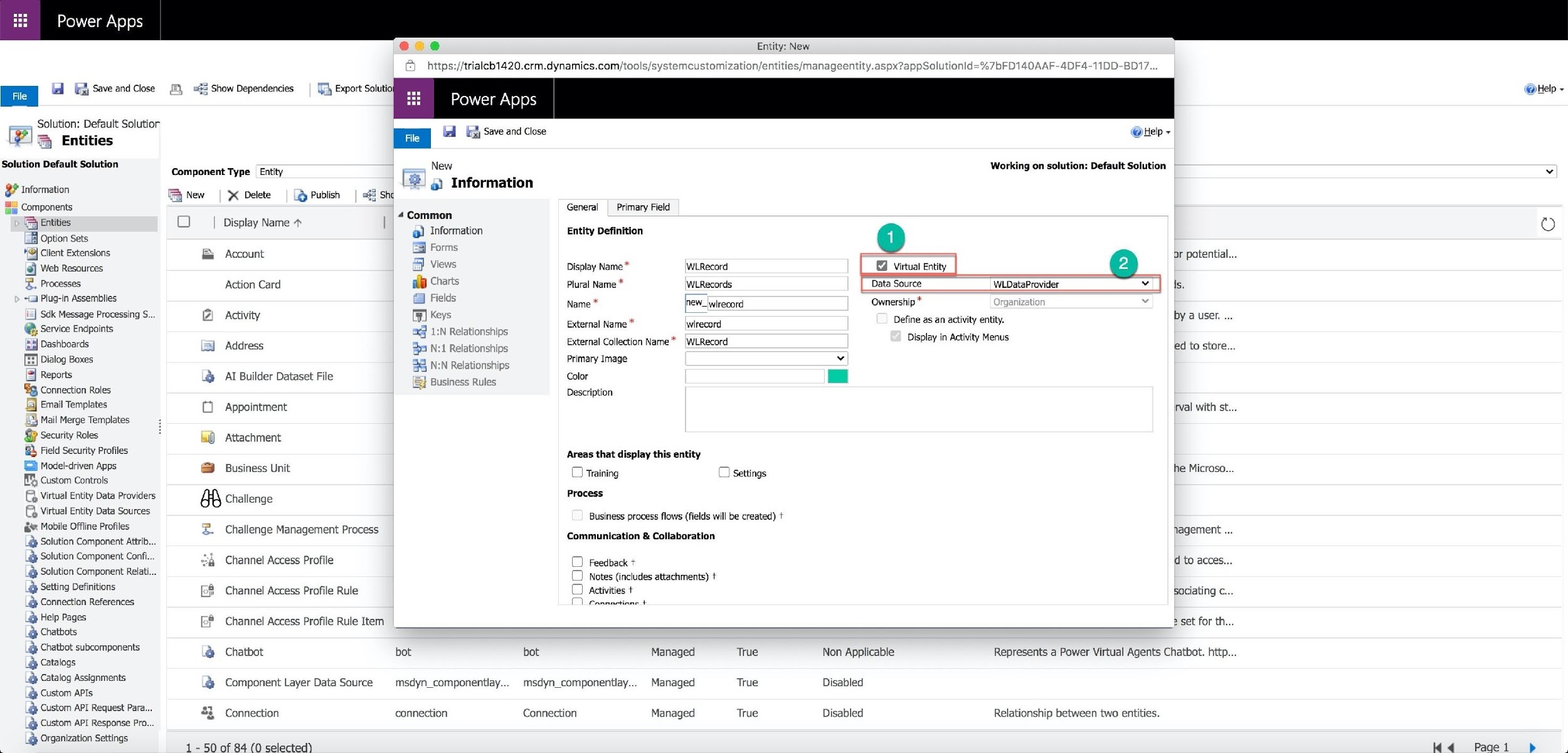Screen dimensions: 1568x753
Task: Open the Ownership dropdown
Action: 1071,302
